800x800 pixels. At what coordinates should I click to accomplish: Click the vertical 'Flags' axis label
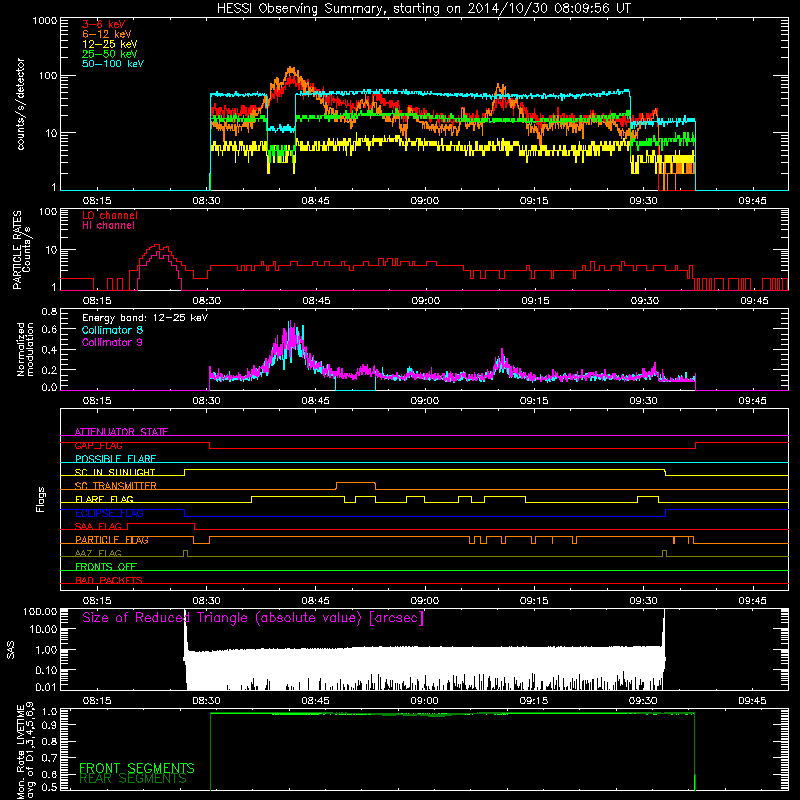(x=40, y=499)
